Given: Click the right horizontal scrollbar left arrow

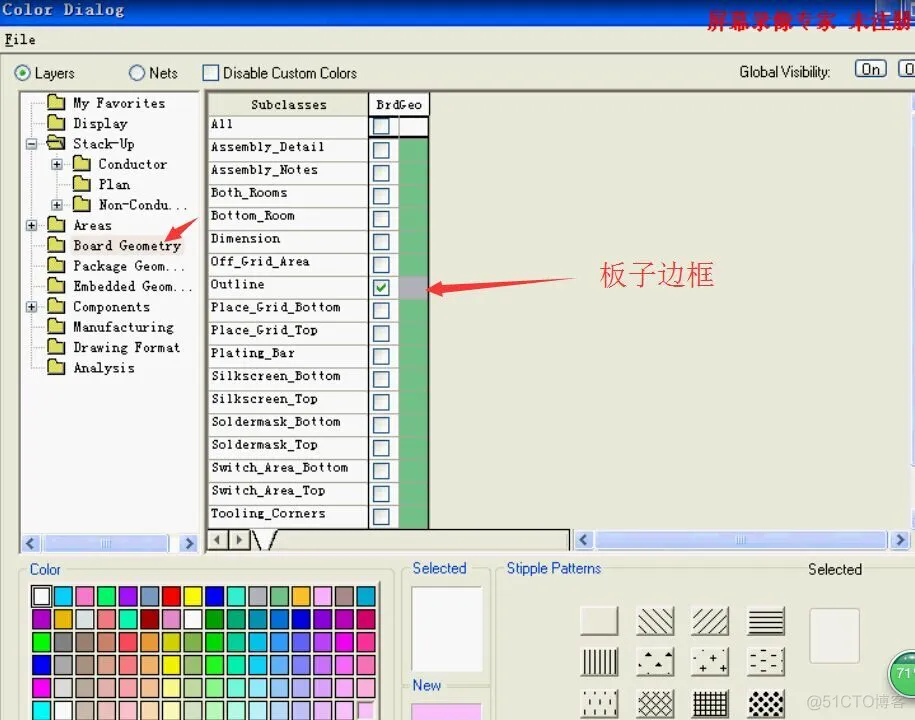Looking at the screenshot, I should 584,540.
